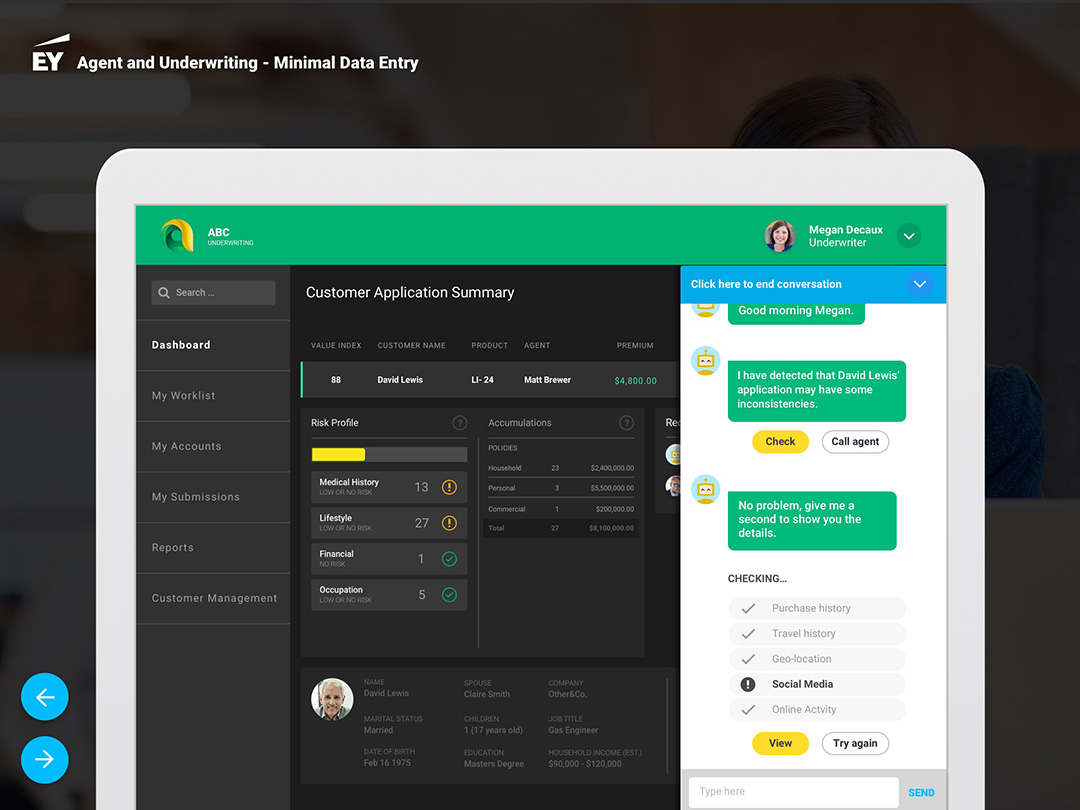
Task: Click the ABC Underwriting logo icon
Action: pyautogui.click(x=177, y=236)
